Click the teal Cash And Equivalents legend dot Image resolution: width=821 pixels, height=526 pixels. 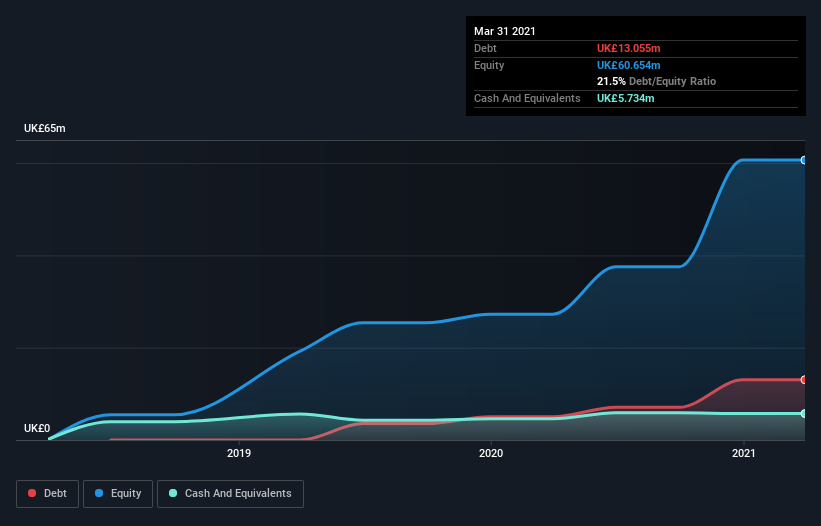tap(173, 493)
